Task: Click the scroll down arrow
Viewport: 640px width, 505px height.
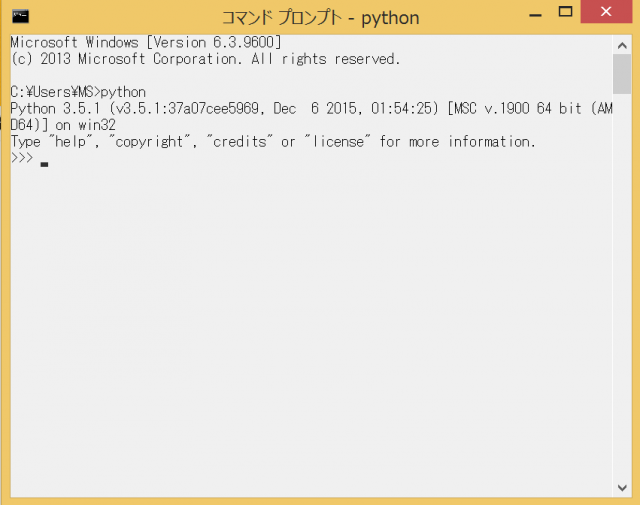Action: click(x=621, y=486)
